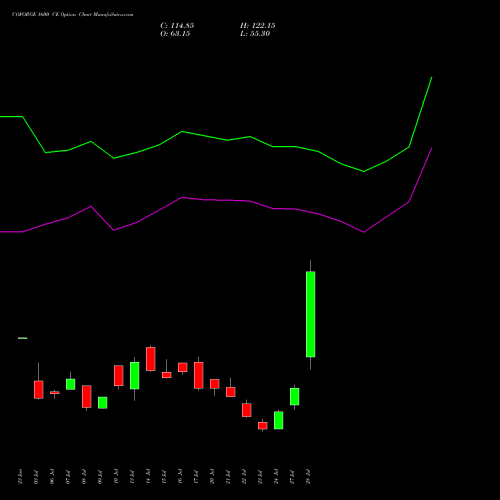
Task: Select the tall red candle for 17 Jul
Action: (x=199, y=375)
